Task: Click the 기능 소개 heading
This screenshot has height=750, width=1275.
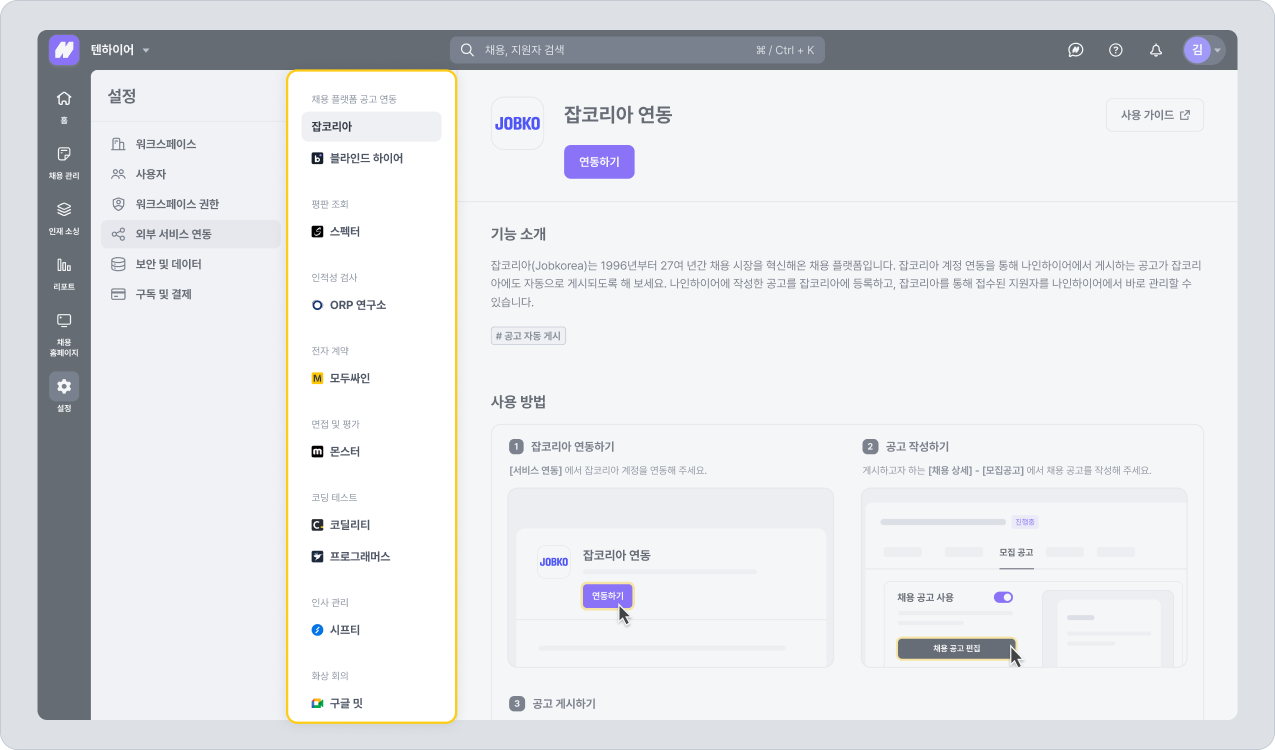Action: pos(518,234)
